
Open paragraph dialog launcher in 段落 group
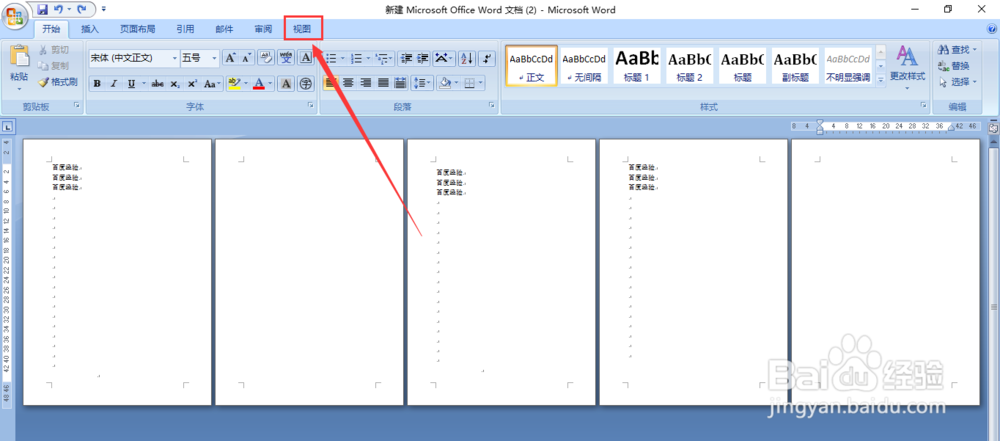492,105
